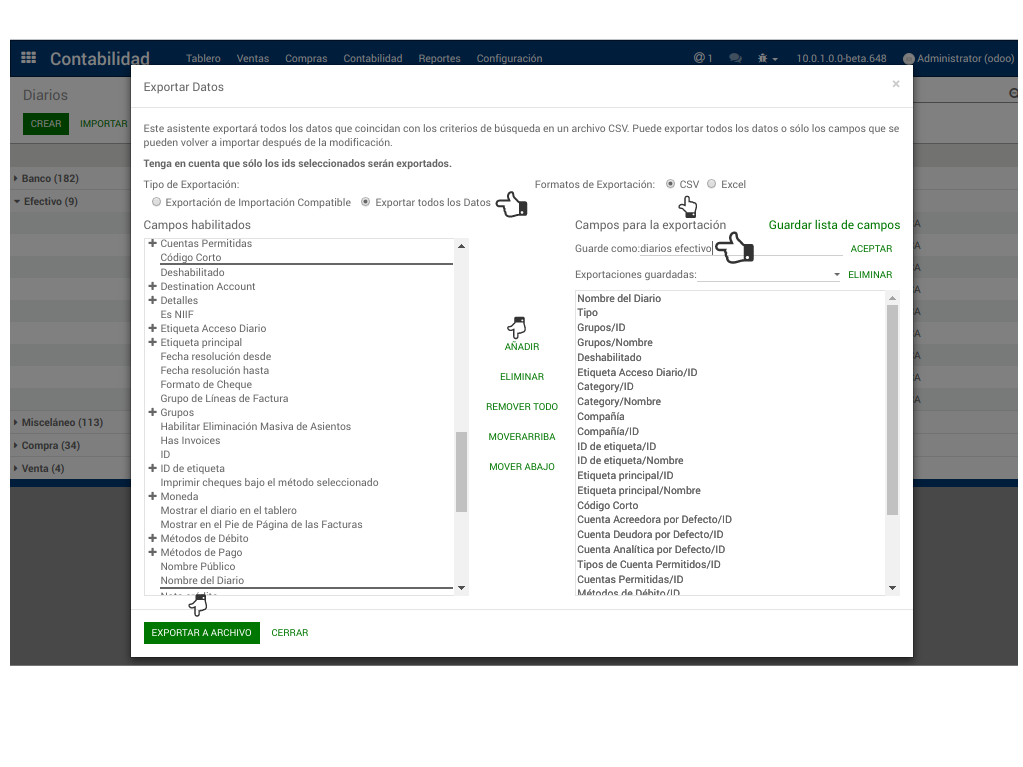Click the @ mentions notification icon
This screenshot has height=767, width=1023.
703,59
